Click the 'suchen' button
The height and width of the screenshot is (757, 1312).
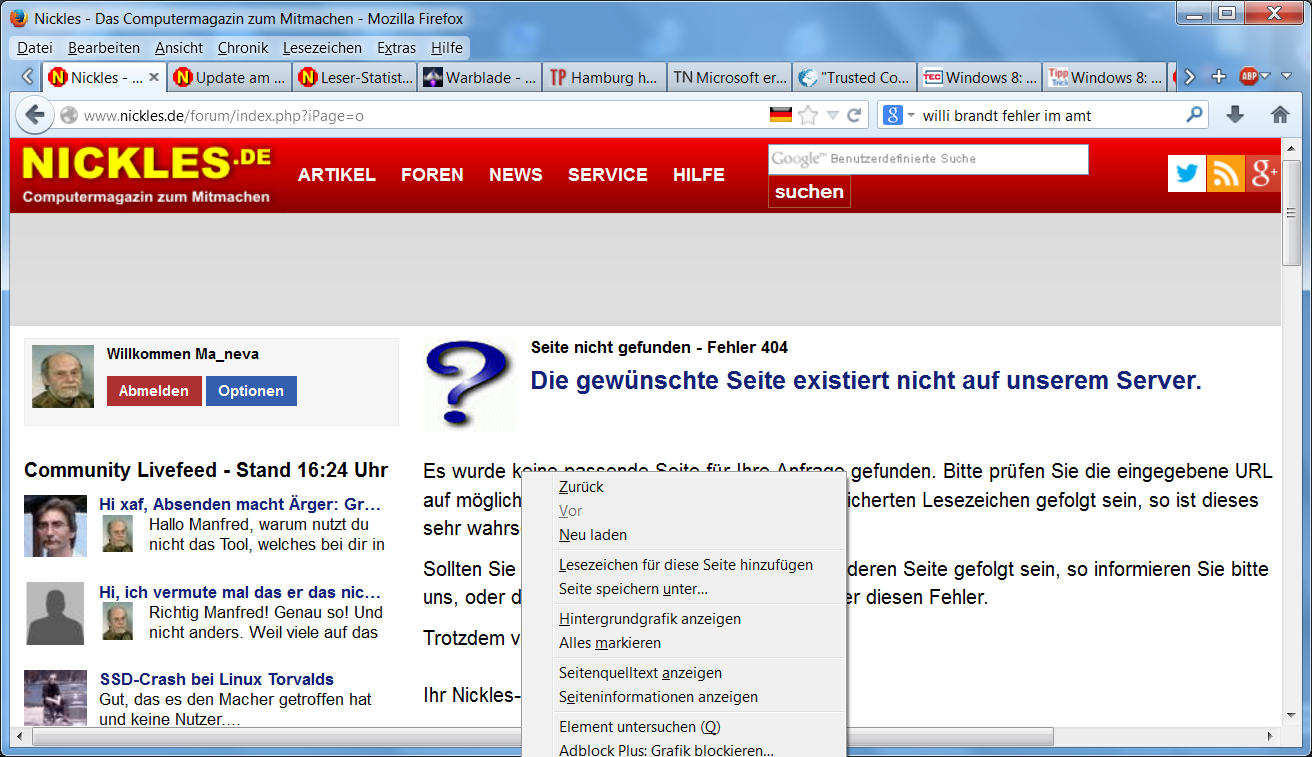coord(809,192)
